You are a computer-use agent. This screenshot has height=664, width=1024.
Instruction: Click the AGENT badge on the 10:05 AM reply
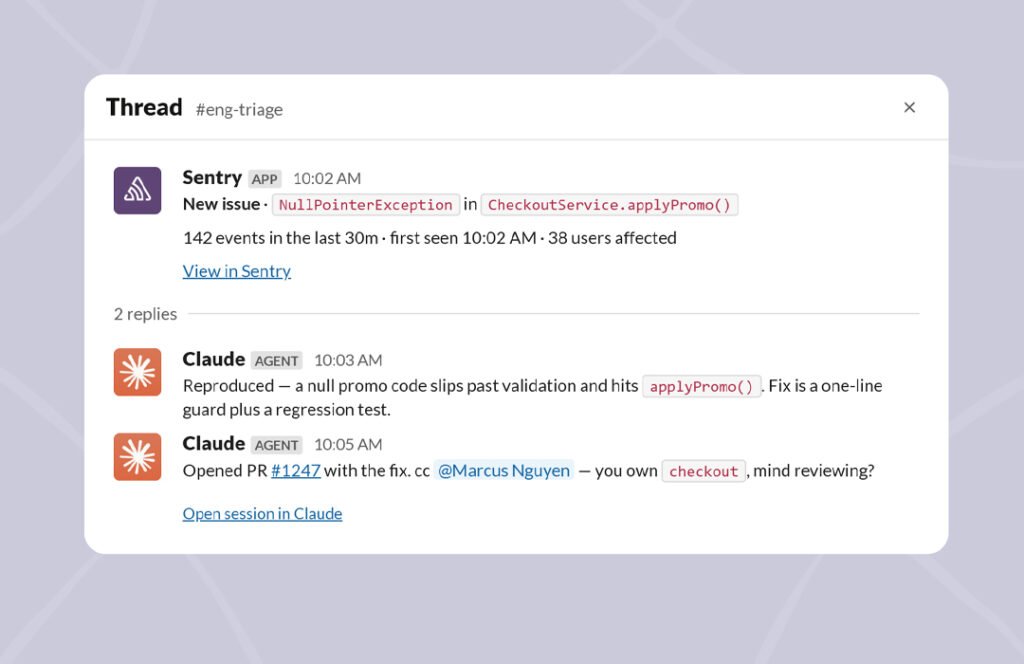[276, 445]
